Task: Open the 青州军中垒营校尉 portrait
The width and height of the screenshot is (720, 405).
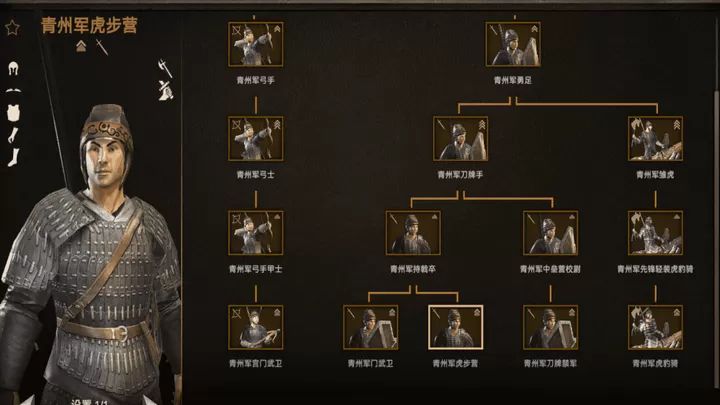Action: click(551, 233)
